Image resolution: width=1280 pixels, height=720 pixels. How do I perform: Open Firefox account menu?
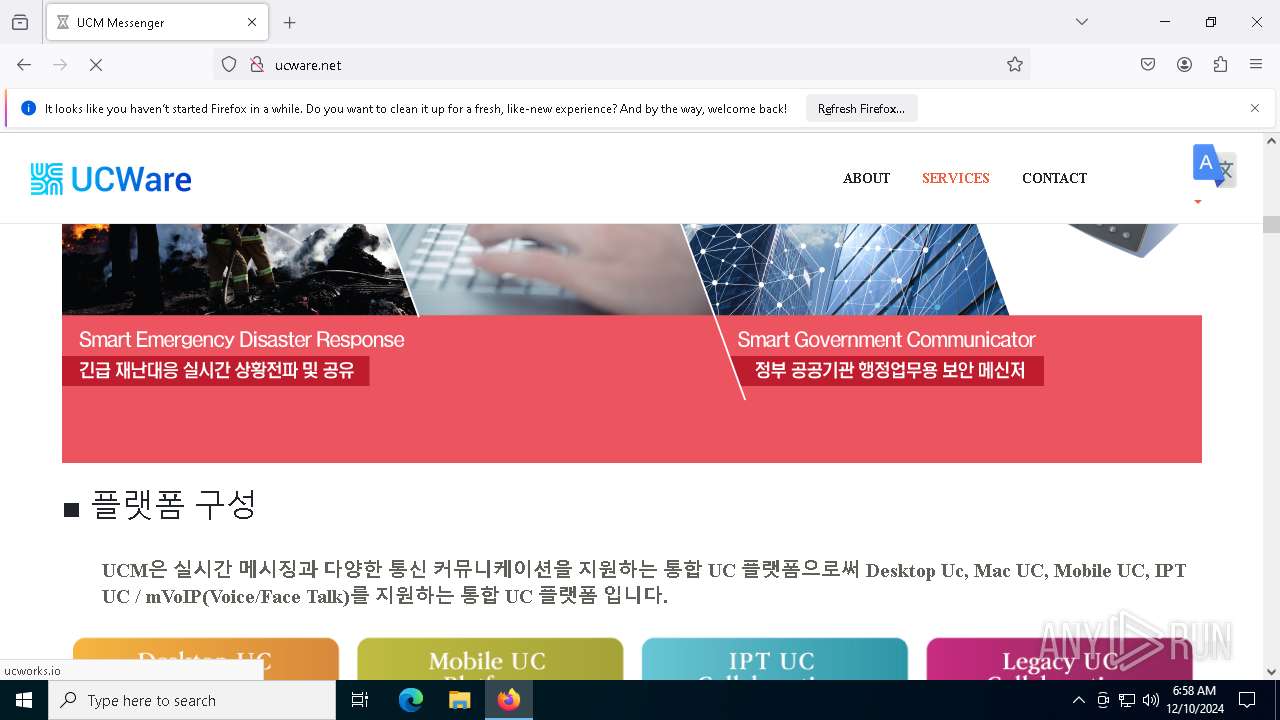tap(1184, 64)
